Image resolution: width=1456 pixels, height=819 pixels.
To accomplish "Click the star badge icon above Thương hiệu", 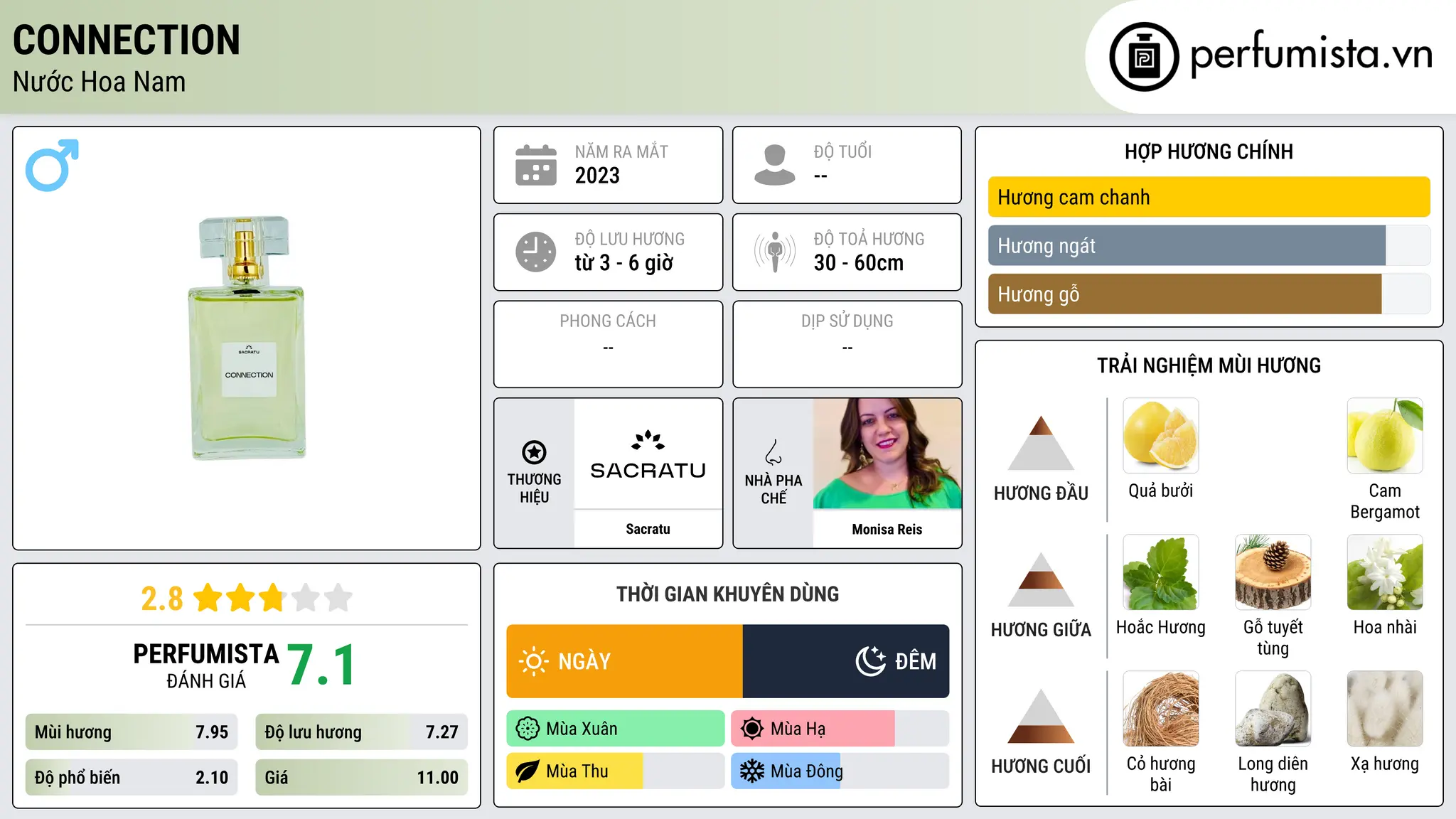I will pyautogui.click(x=534, y=452).
